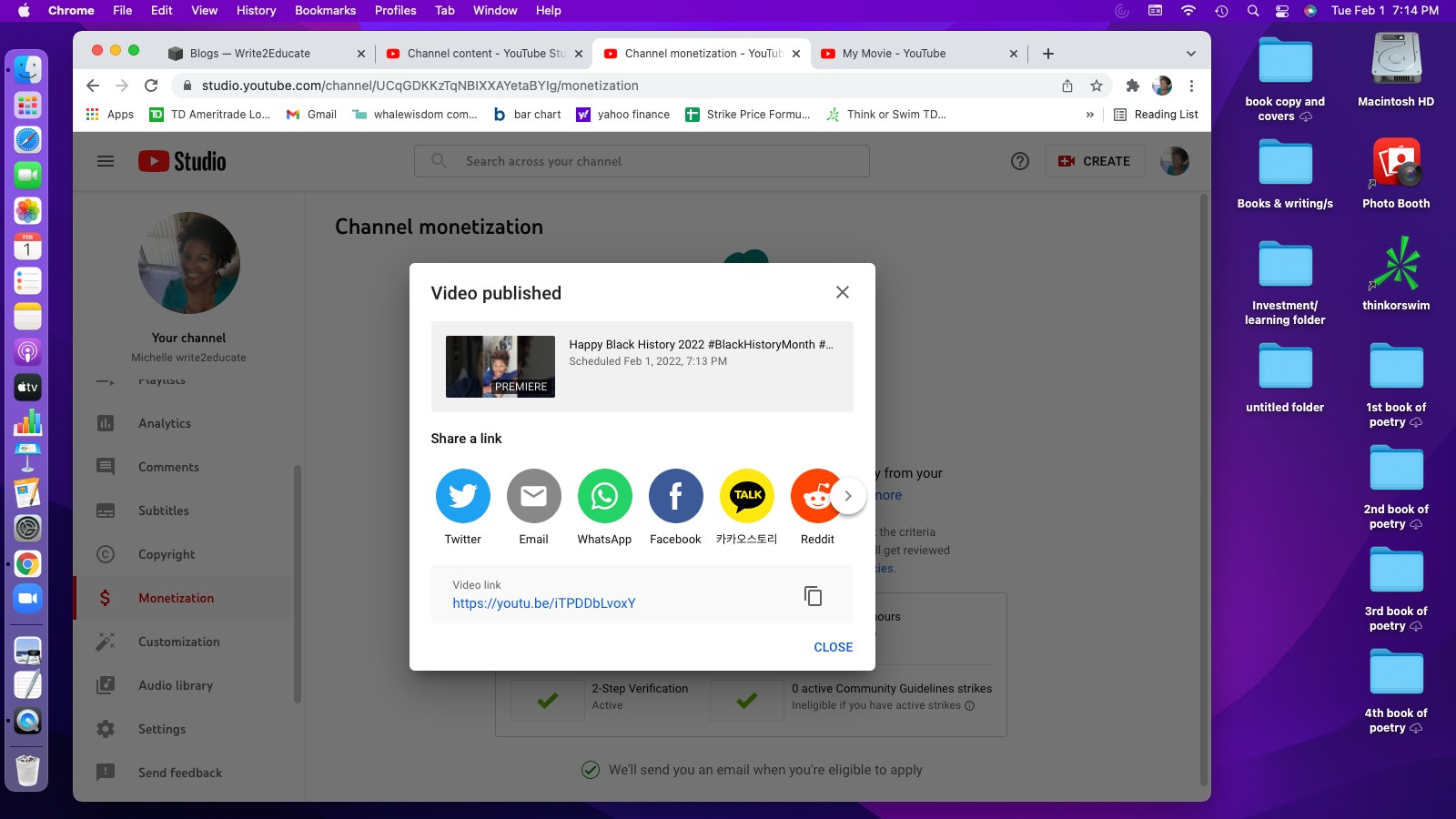Toggle the YouTube Studio hamburger menu

pos(106,161)
